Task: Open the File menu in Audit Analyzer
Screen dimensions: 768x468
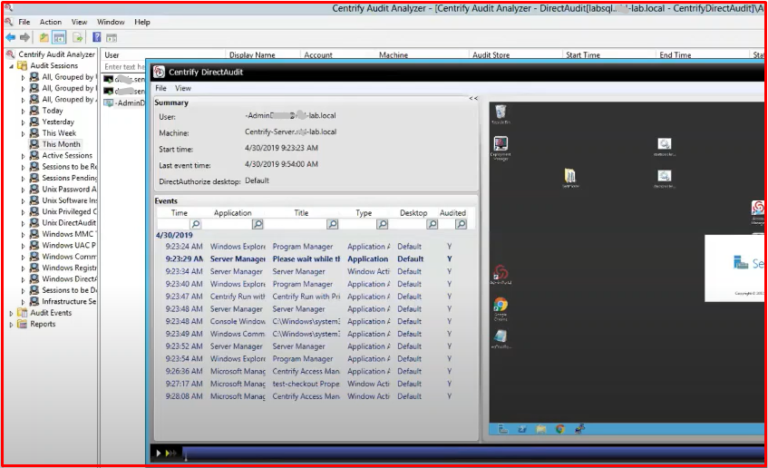Action: click(x=24, y=22)
